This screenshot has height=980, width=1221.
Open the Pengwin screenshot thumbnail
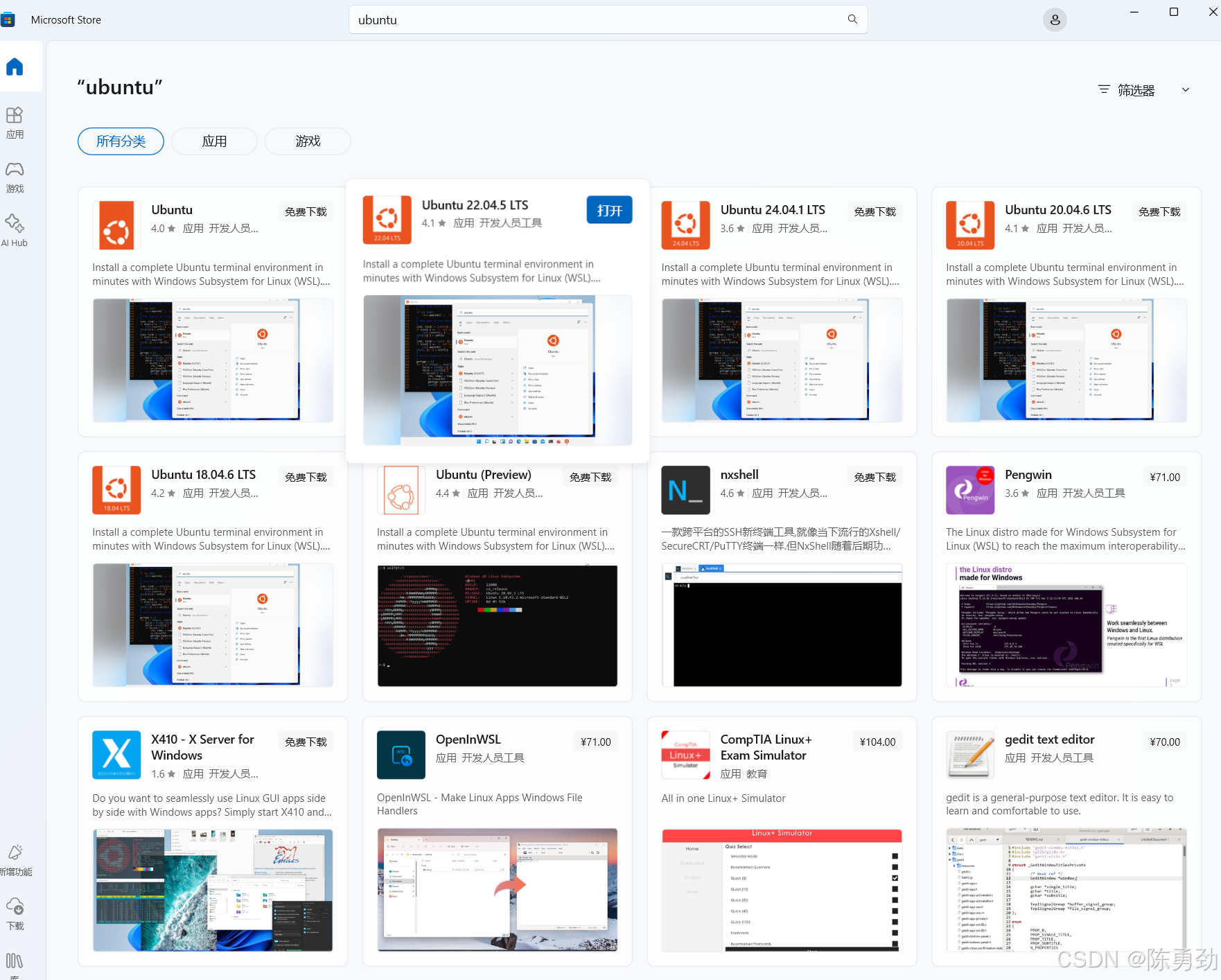click(1066, 626)
